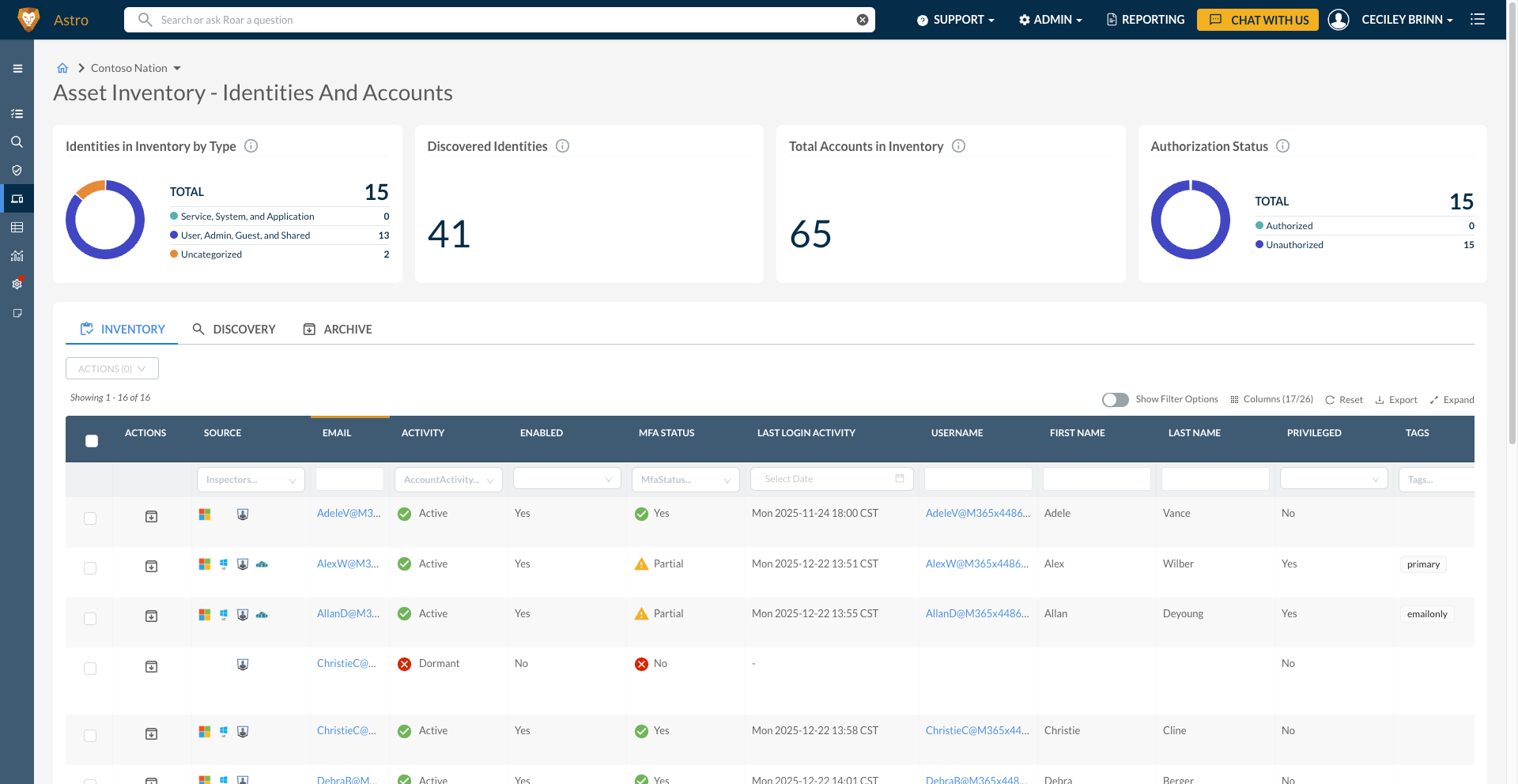Click the Export button
The width and height of the screenshot is (1518, 784).
click(x=1396, y=400)
